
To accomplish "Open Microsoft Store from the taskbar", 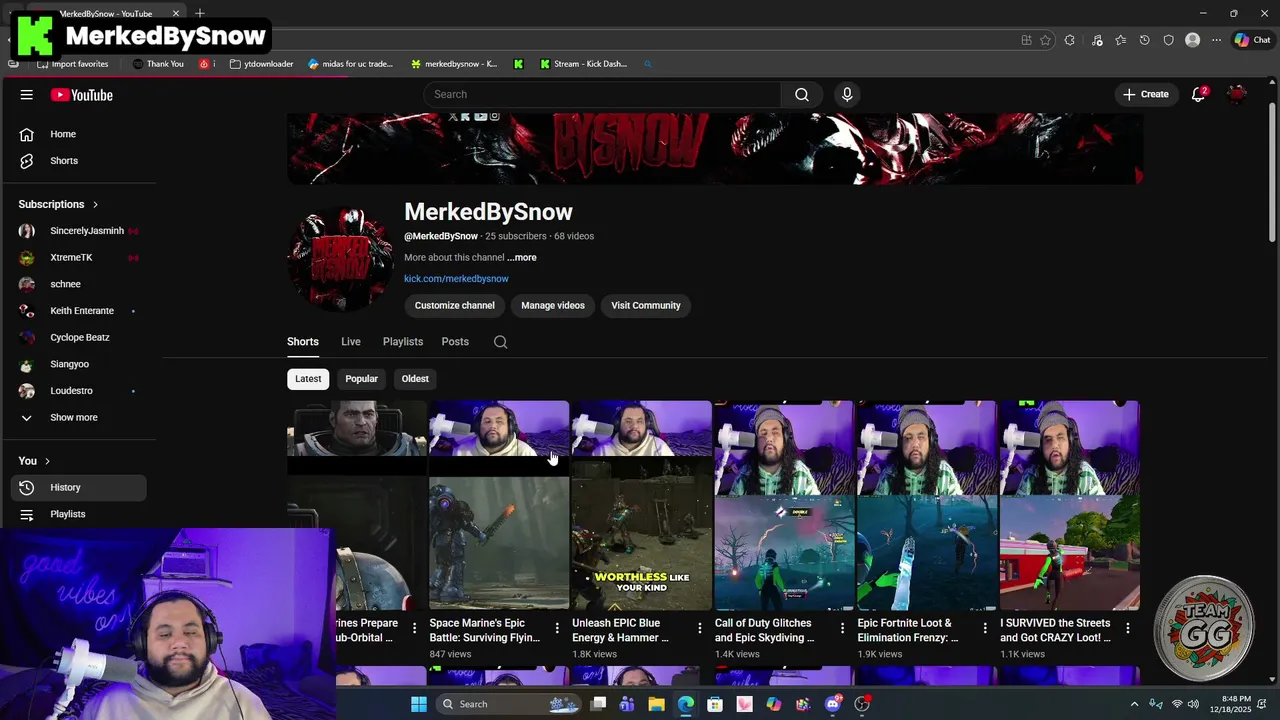I will (715, 704).
